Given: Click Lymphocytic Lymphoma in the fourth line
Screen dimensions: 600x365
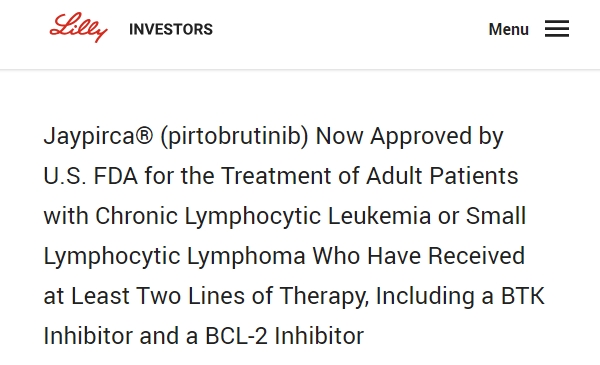Looking at the screenshot, I should point(174,256).
